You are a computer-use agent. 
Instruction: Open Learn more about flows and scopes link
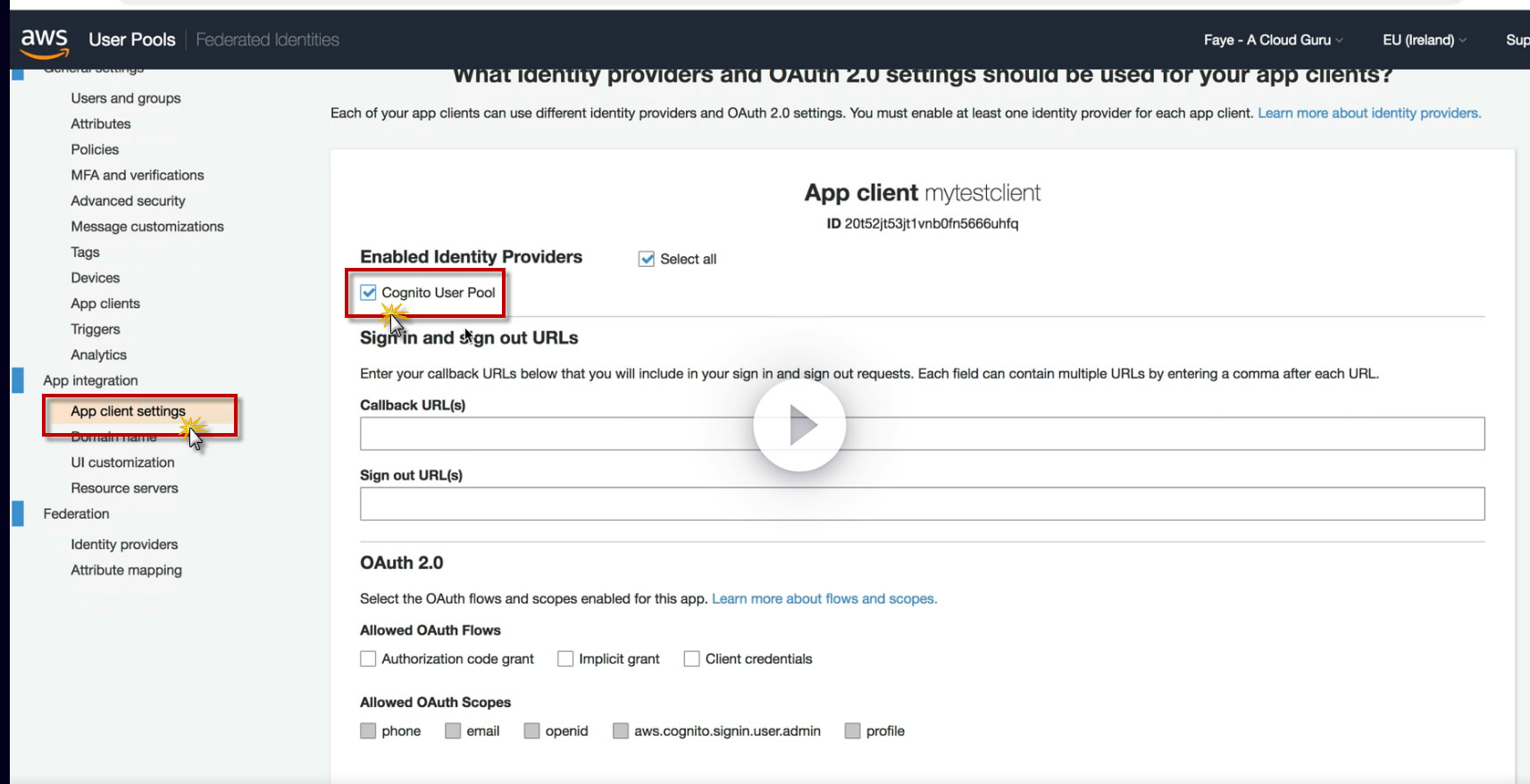click(824, 599)
